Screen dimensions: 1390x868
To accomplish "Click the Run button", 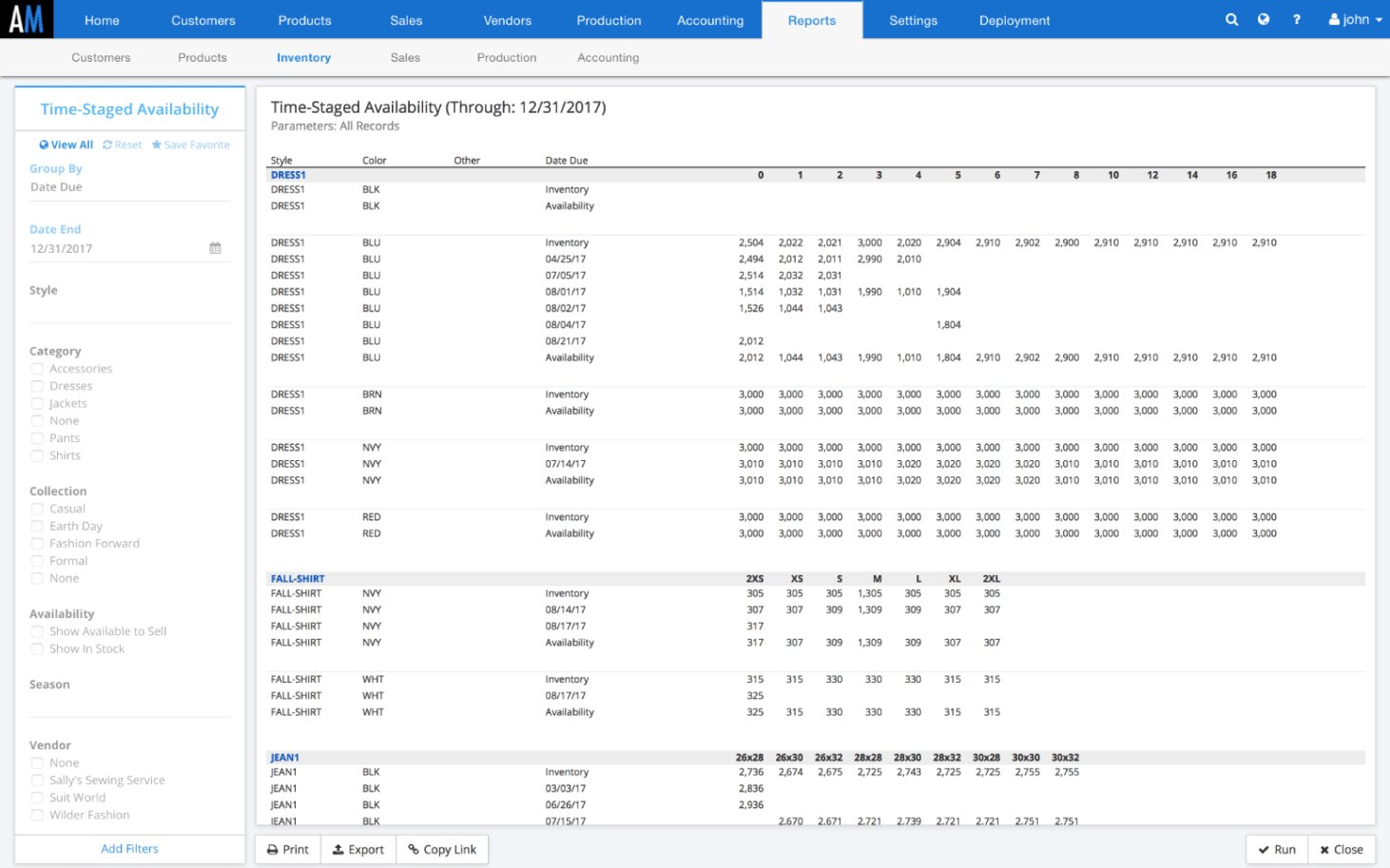I will pos(1276,850).
